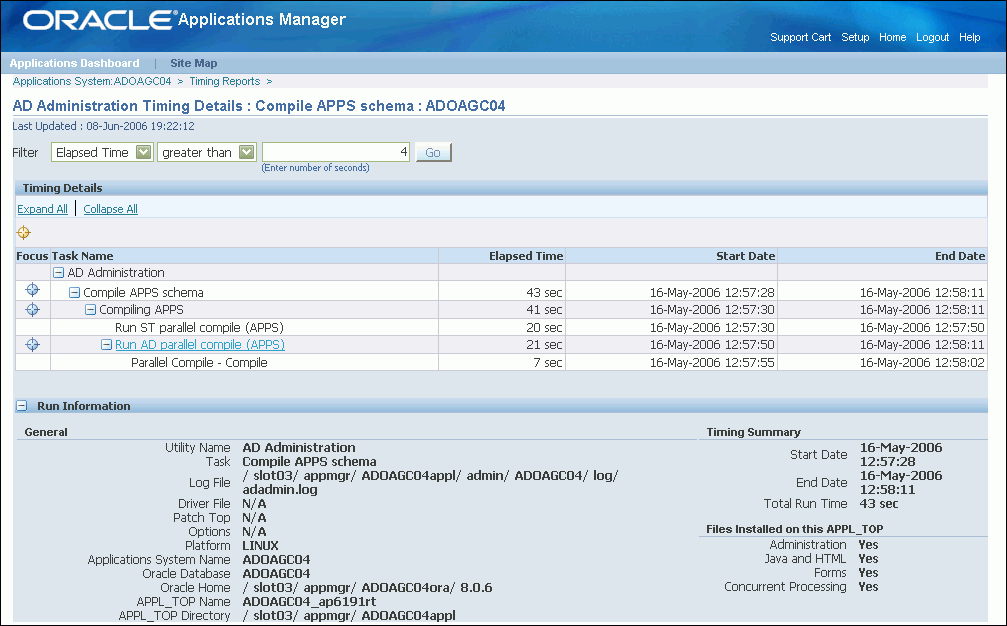Screen dimensions: 1007x626
Task: Collapse Run AD parallel compile node
Action: point(107,345)
